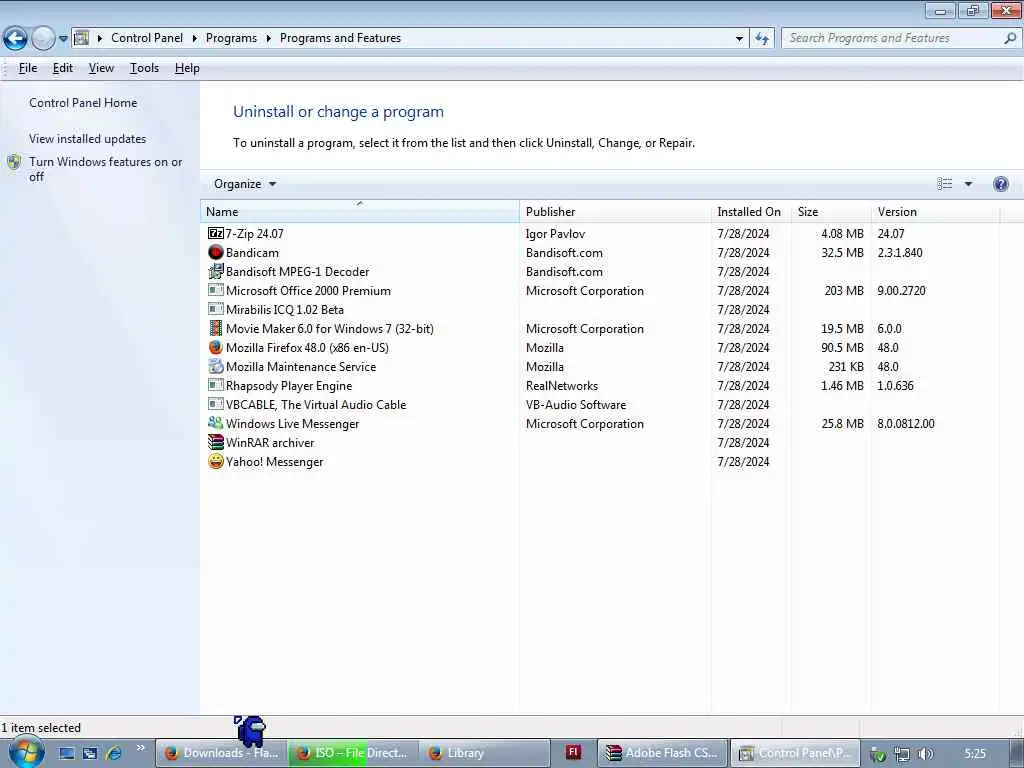This screenshot has width=1024, height=768.
Task: Open help with the blue question mark icon
Action: point(1000,184)
